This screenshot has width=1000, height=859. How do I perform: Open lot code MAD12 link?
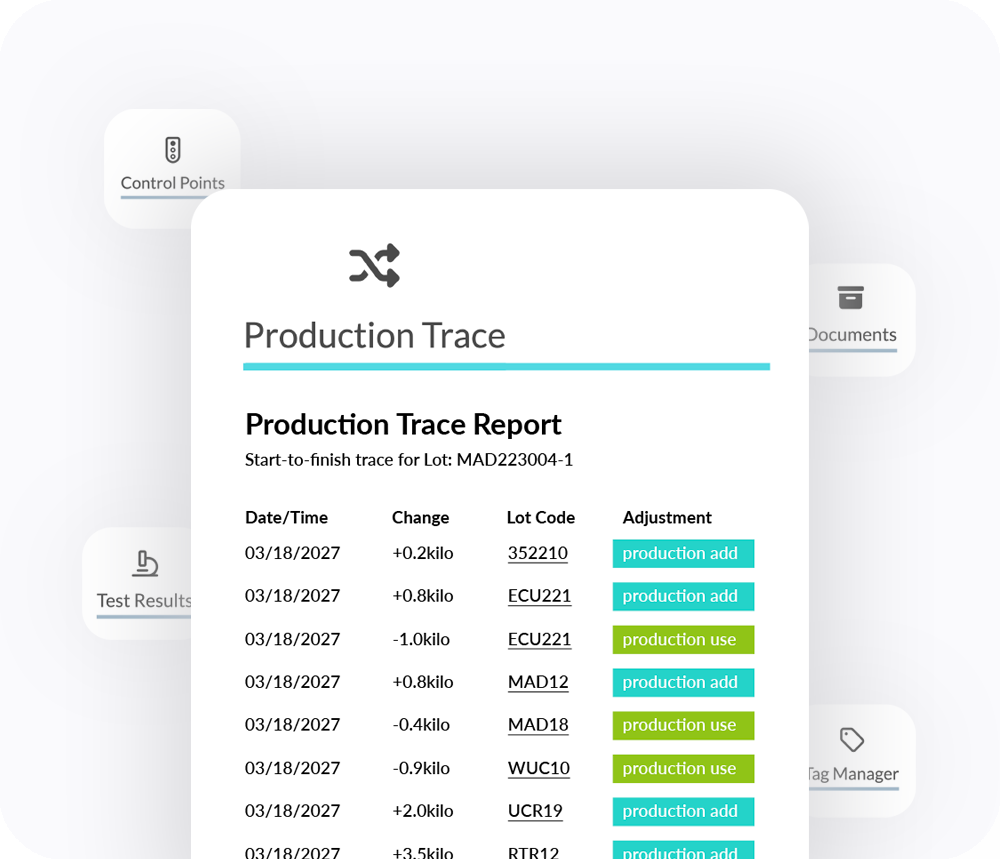point(538,682)
